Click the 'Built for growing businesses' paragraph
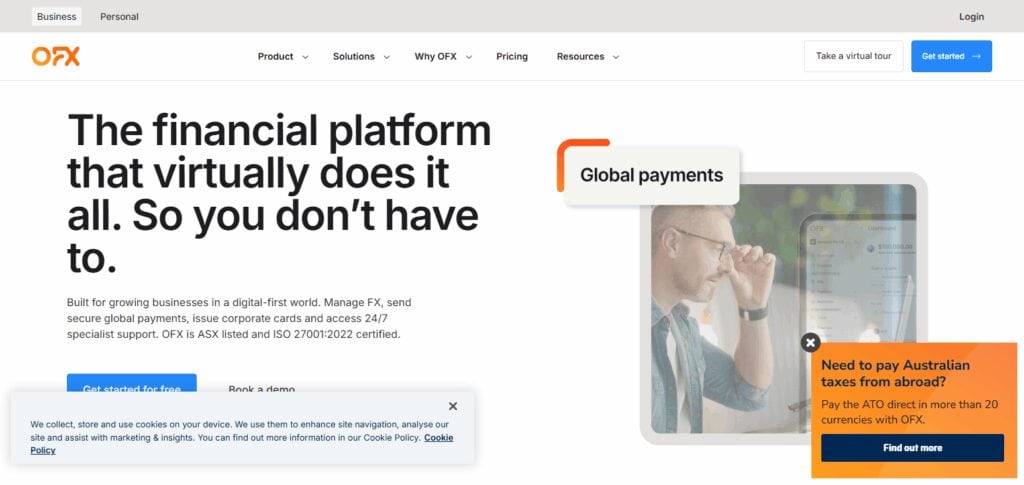The image size is (1024, 485). (x=239, y=319)
